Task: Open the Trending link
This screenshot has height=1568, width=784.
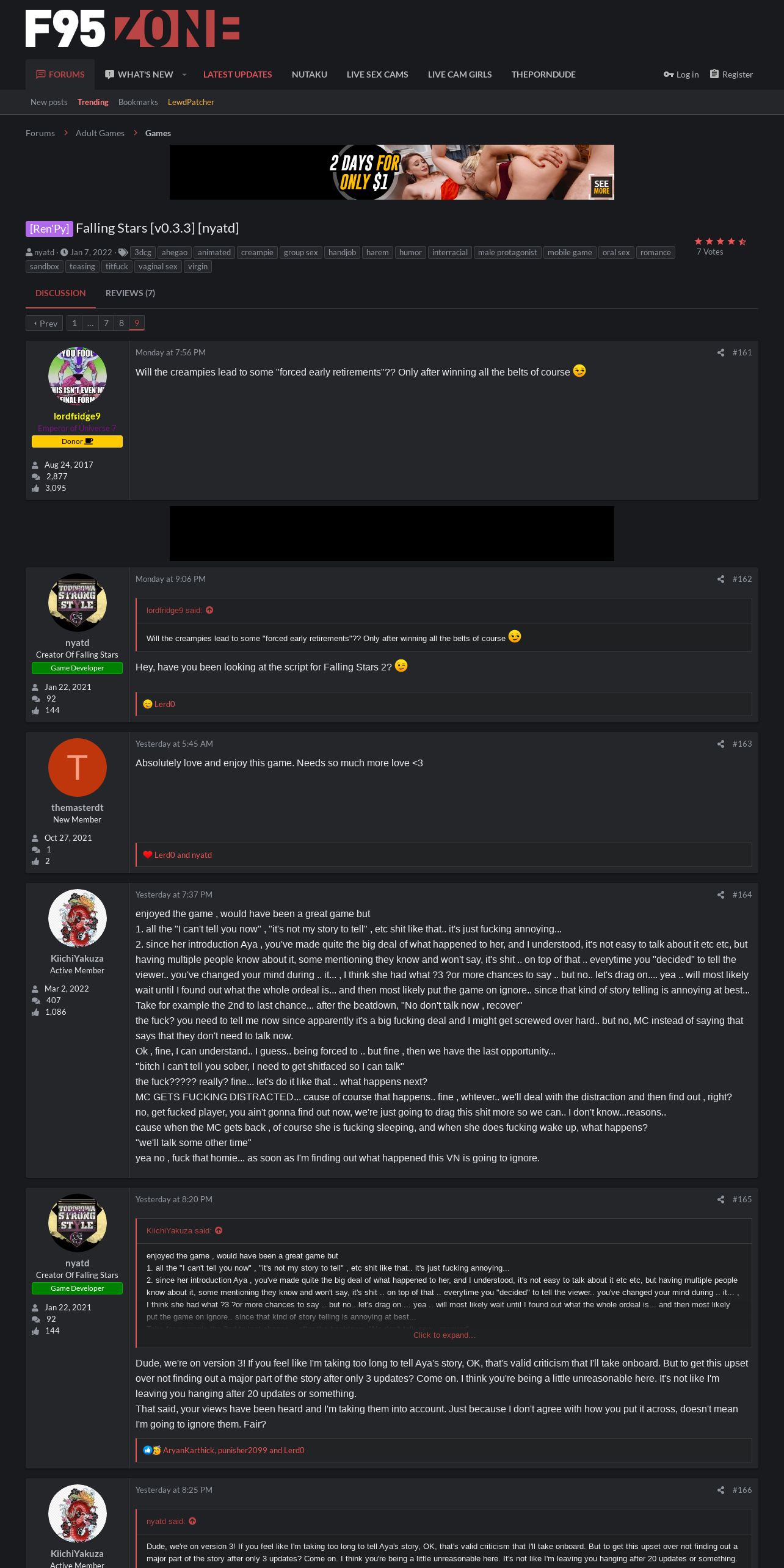Action: pos(93,102)
